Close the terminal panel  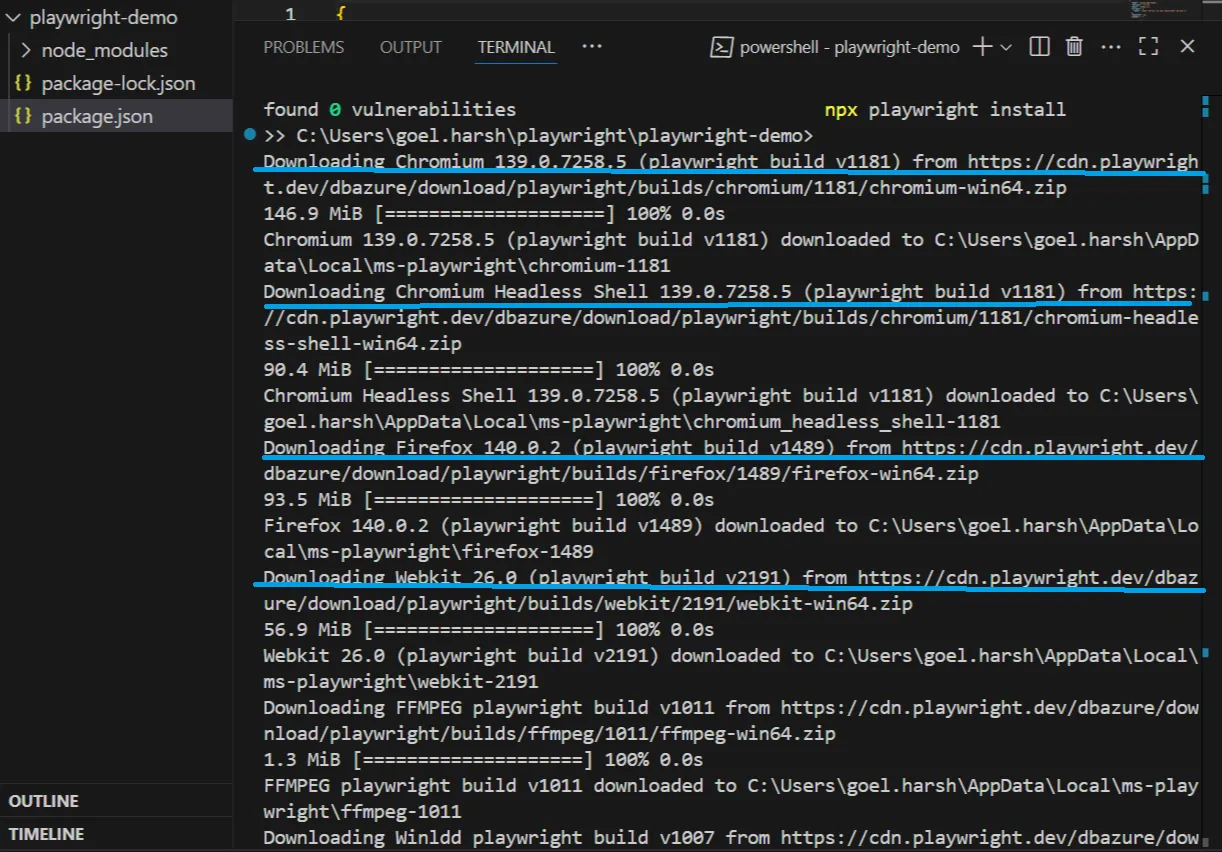(1187, 47)
